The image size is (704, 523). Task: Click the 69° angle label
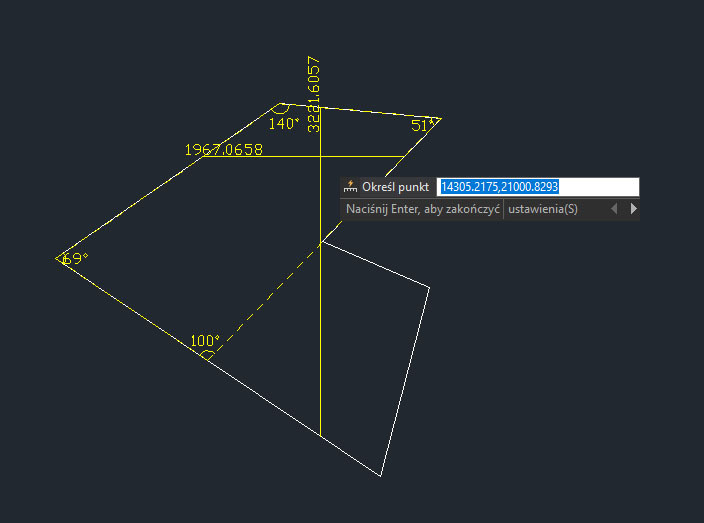(75, 259)
